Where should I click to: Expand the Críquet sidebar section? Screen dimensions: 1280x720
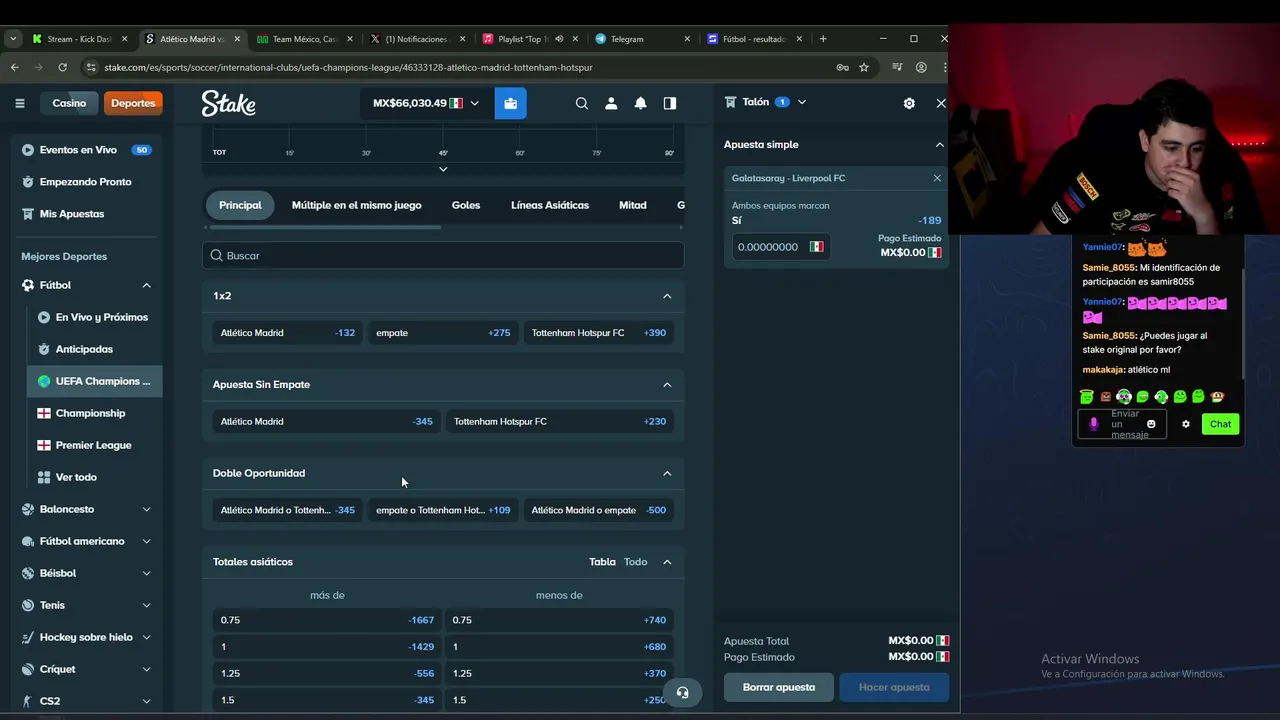(x=146, y=669)
